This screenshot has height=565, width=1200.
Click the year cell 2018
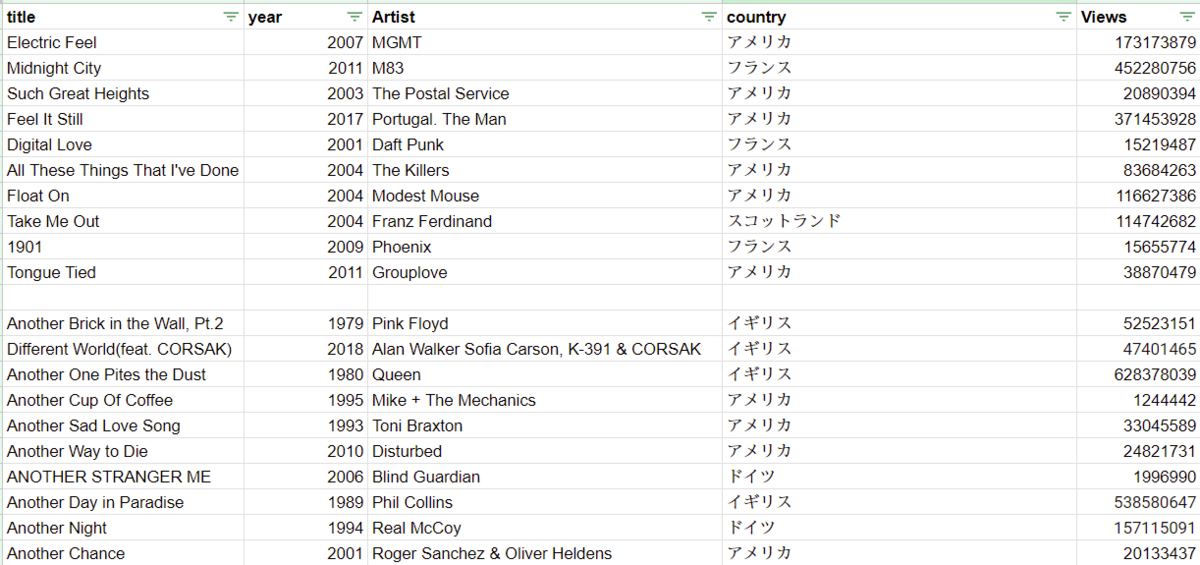(x=306, y=349)
